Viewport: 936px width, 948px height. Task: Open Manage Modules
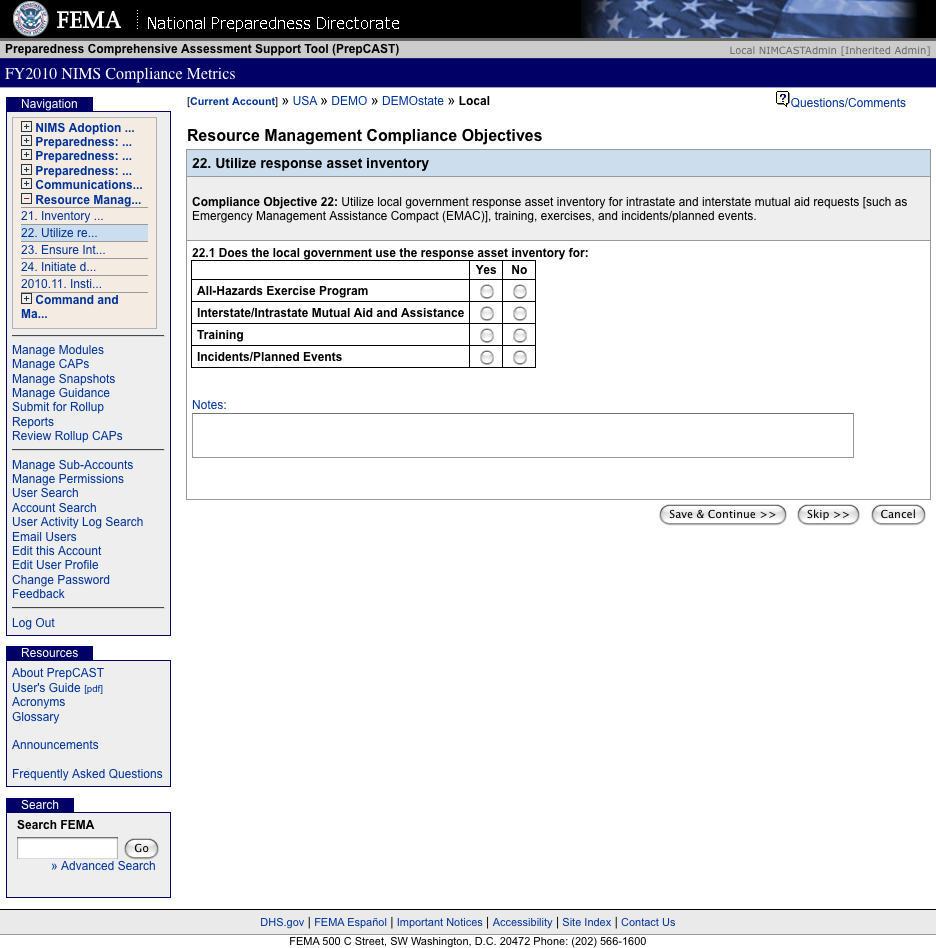point(57,350)
